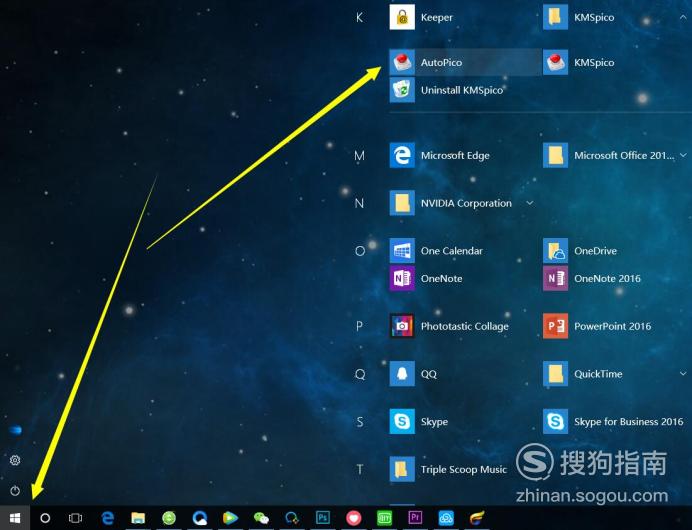Click the letter S section header
The width and height of the screenshot is (692, 530).
coord(360,421)
